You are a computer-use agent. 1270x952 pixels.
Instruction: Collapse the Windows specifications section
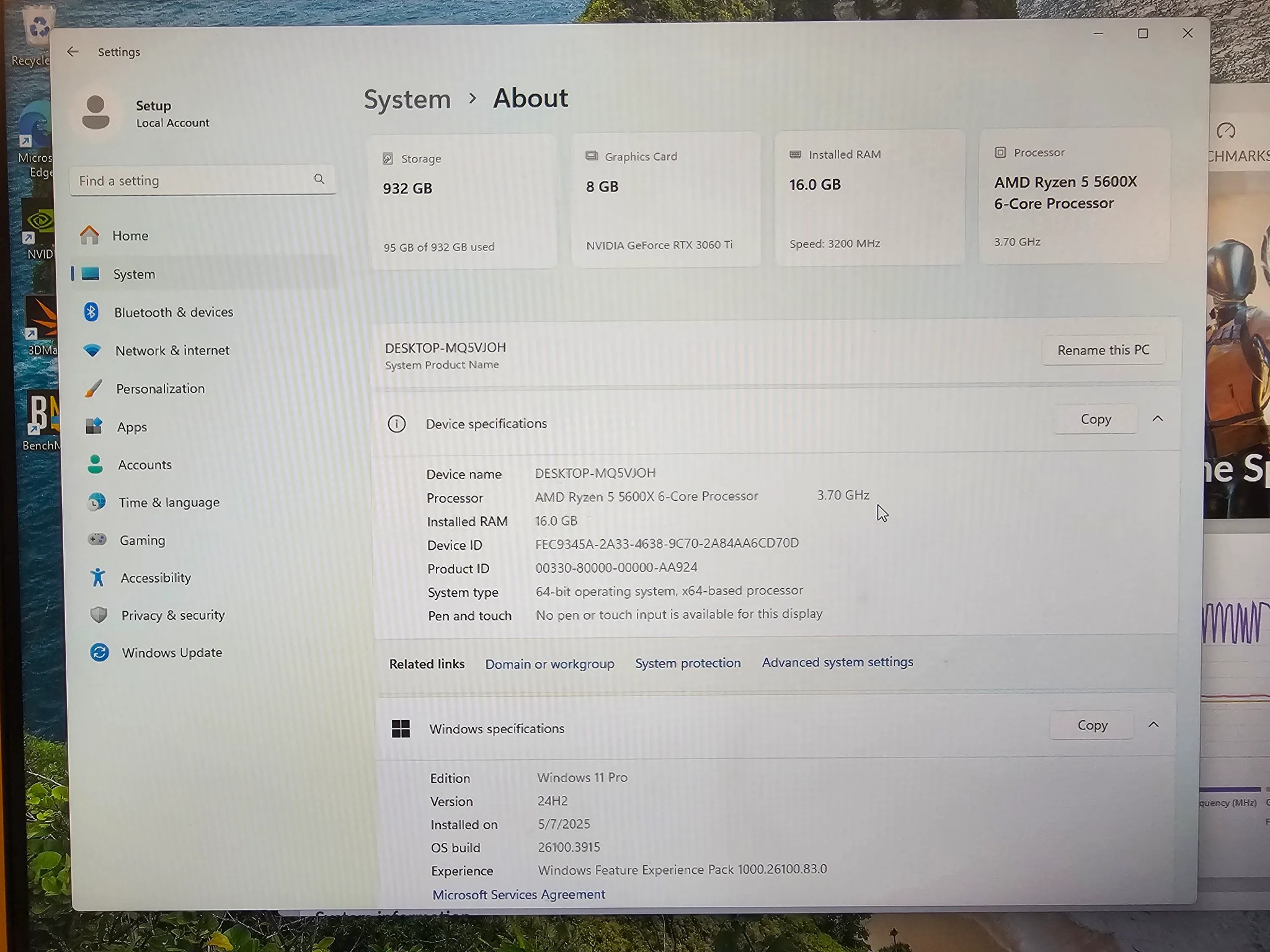pos(1153,725)
